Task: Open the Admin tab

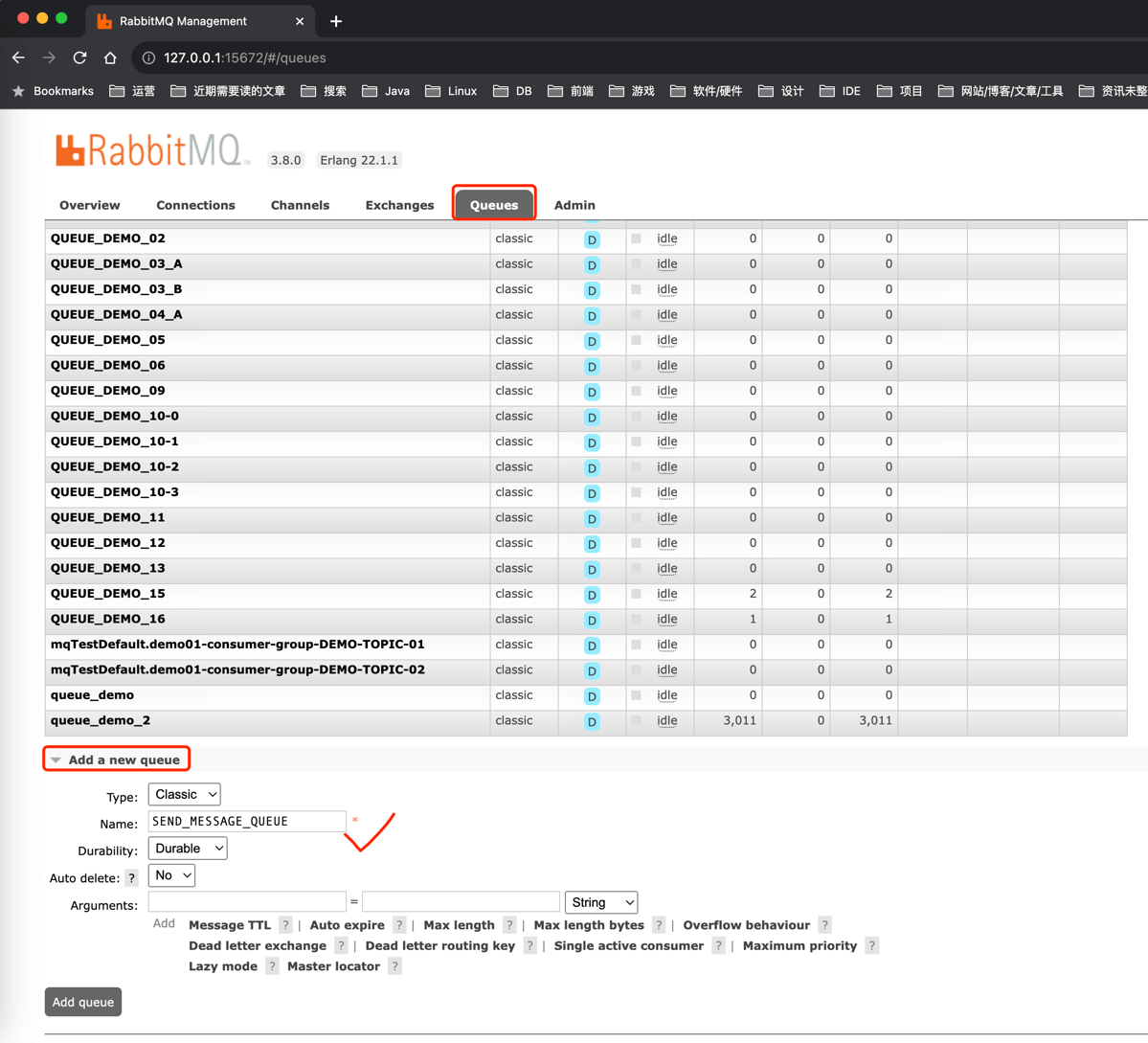Action: 574,205
